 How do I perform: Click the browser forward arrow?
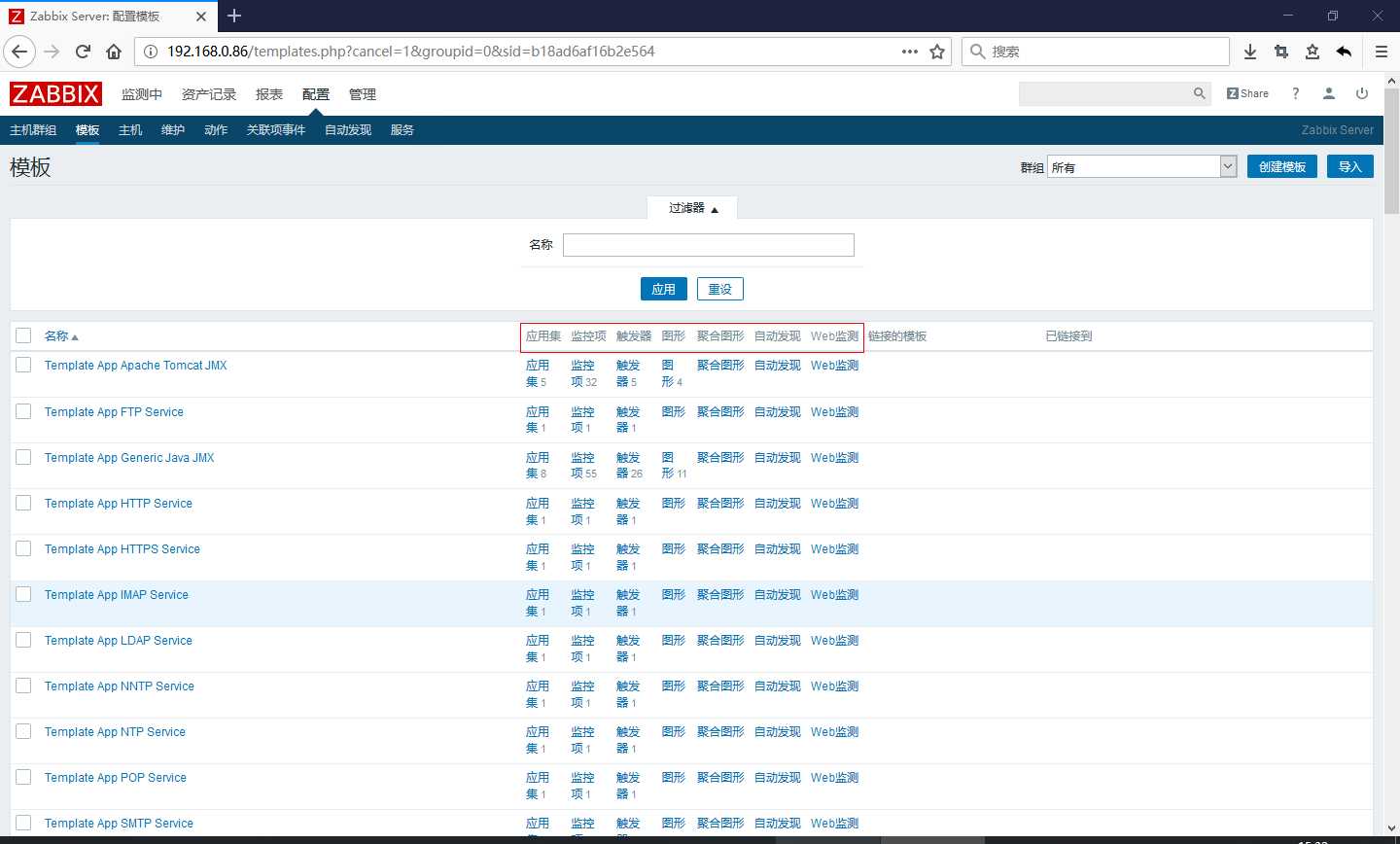[52, 52]
